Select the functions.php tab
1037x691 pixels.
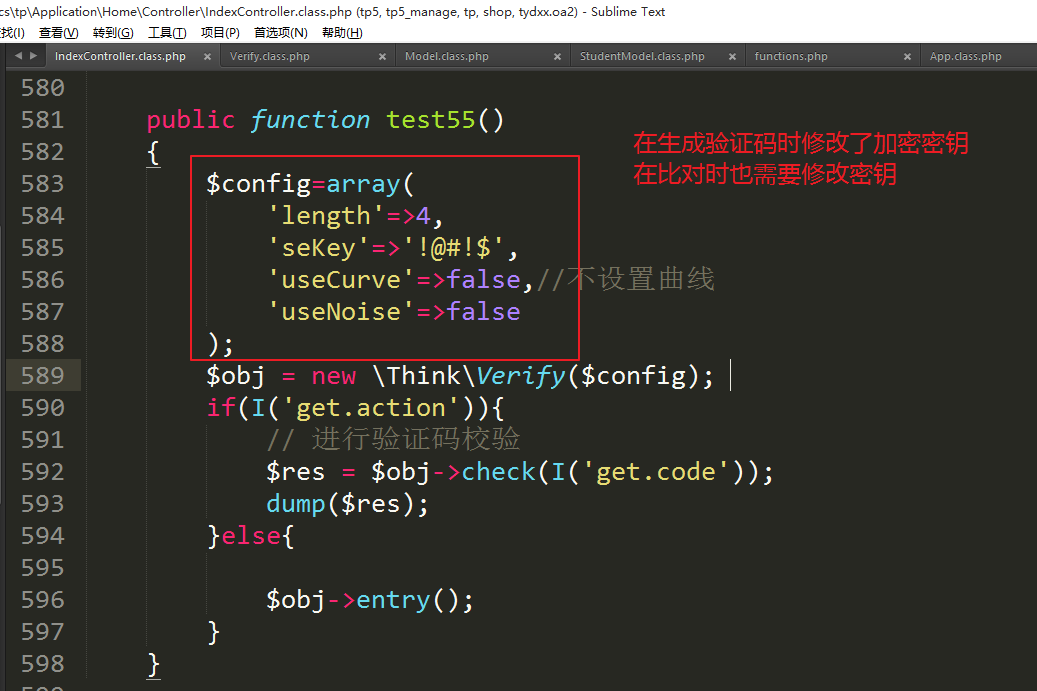click(x=791, y=57)
